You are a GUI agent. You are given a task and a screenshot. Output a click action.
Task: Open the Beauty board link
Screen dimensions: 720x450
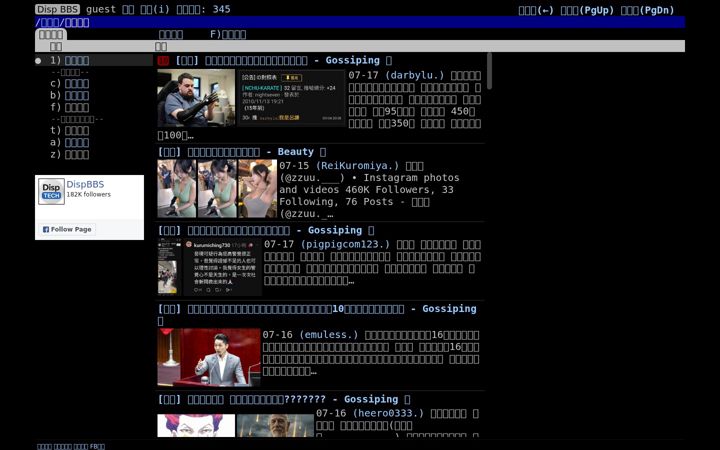296,152
